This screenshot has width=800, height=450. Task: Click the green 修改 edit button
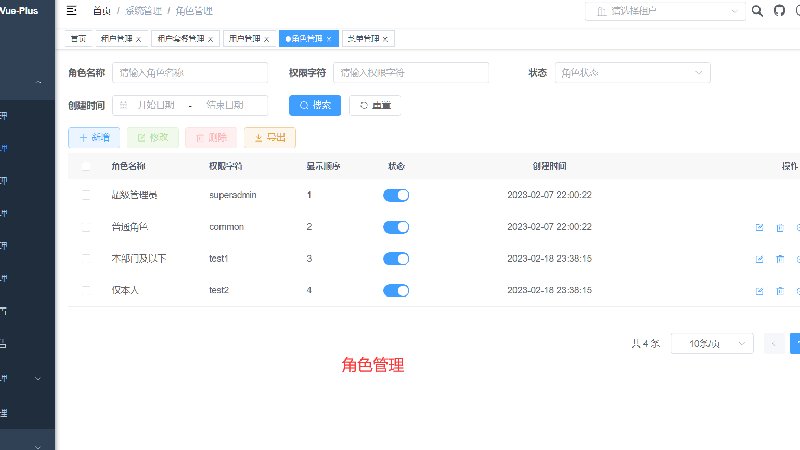(x=153, y=137)
